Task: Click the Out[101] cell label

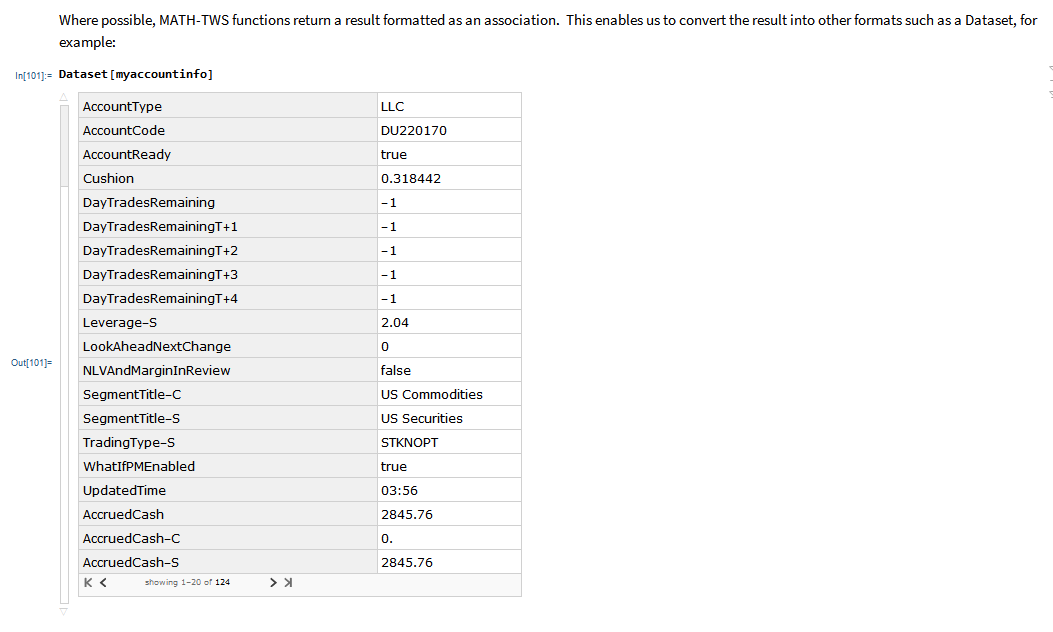Action: coord(31,363)
